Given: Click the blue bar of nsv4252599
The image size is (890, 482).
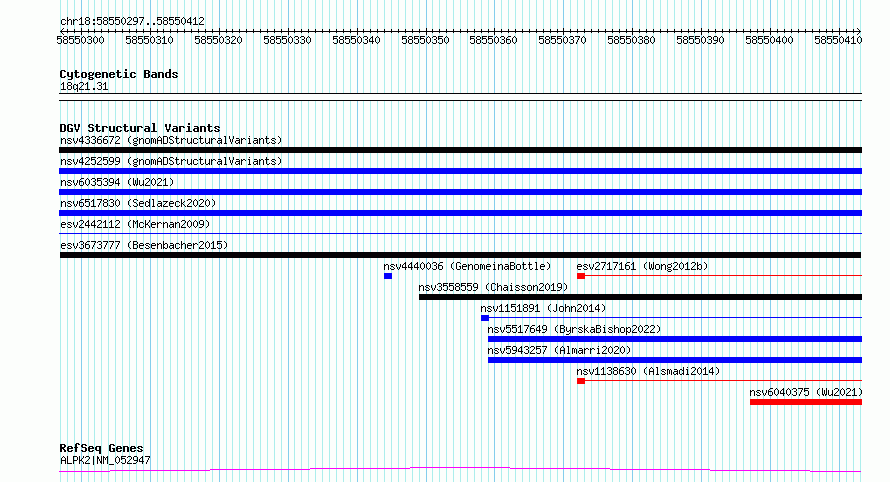Looking at the screenshot, I should [460, 171].
